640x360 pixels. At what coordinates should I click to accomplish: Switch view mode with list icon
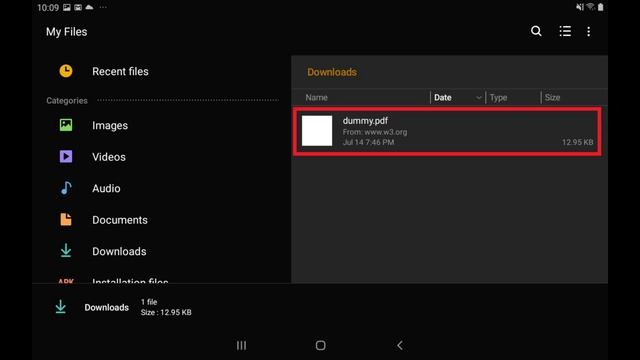[565, 31]
